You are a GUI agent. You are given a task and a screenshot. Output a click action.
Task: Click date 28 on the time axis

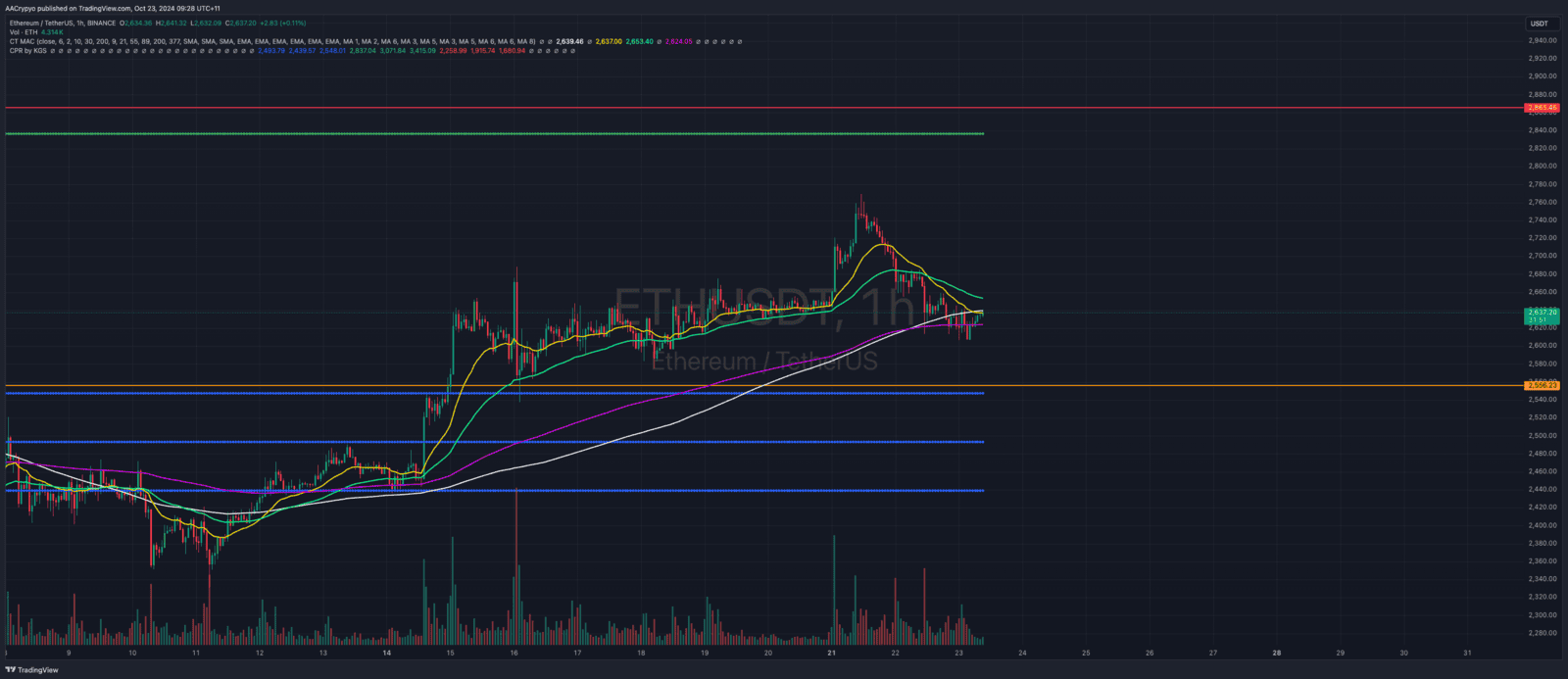click(1276, 653)
